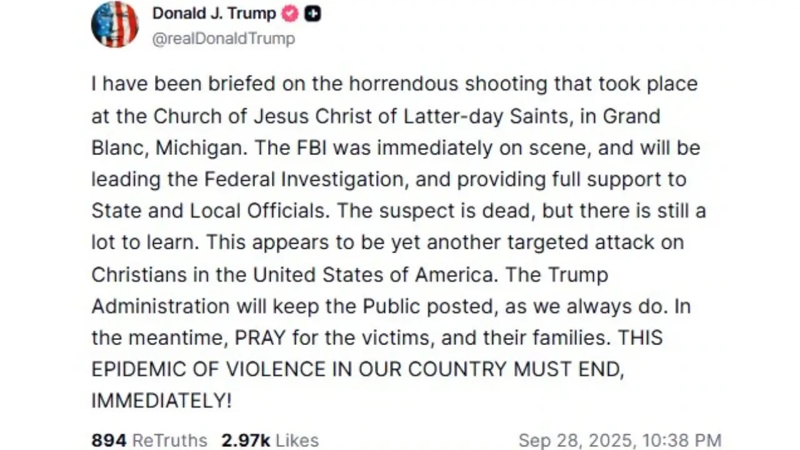
Task: Click the Sep 28, 2025 date
Action: pos(572,440)
